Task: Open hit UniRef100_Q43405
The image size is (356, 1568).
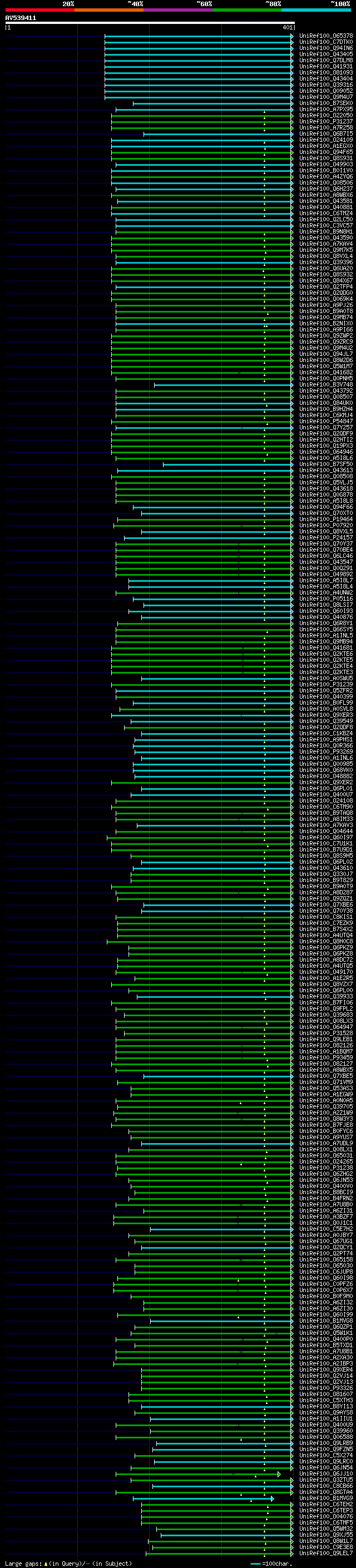Action: click(326, 54)
